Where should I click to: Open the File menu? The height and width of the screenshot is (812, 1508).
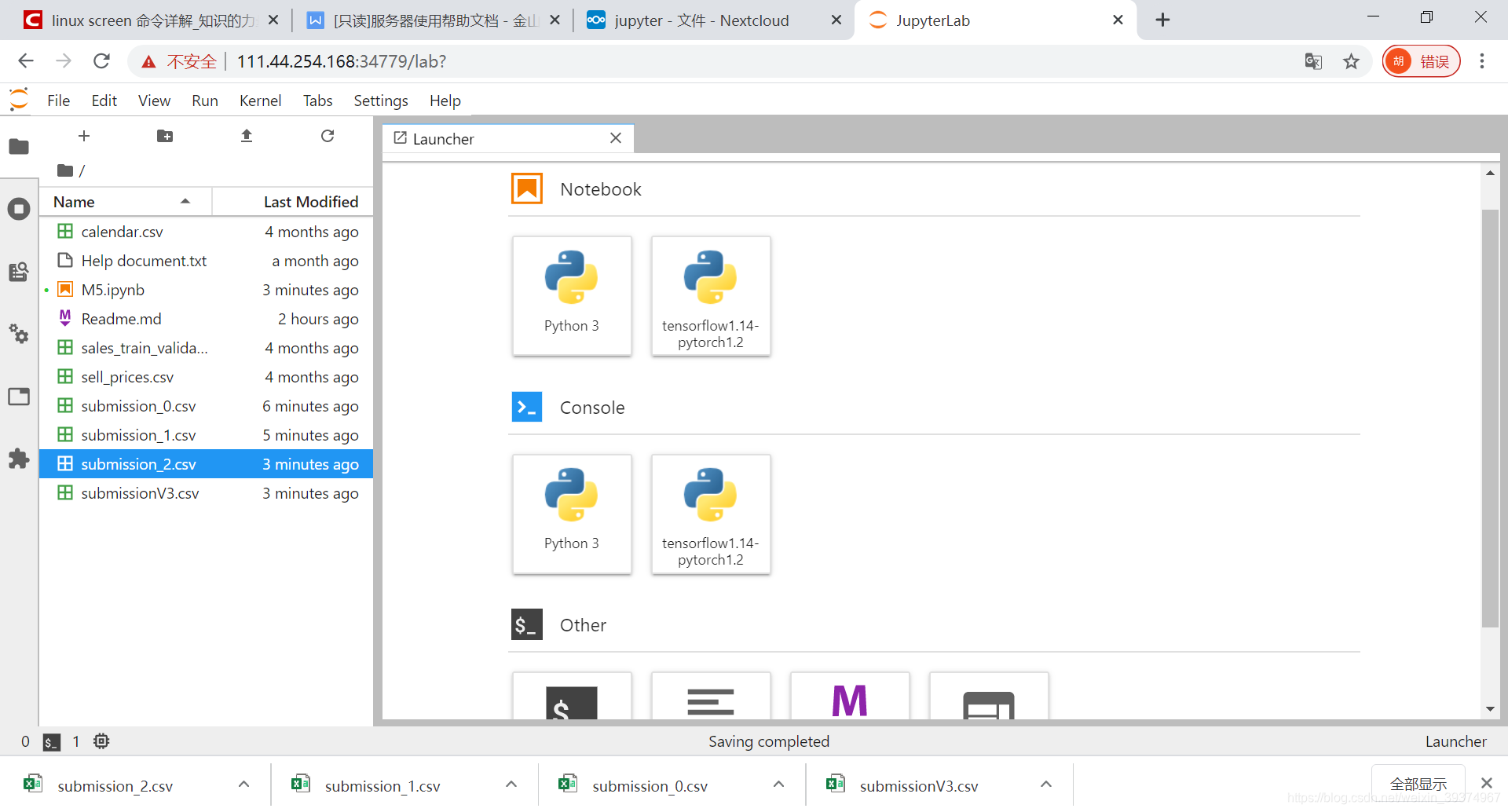[x=59, y=101]
